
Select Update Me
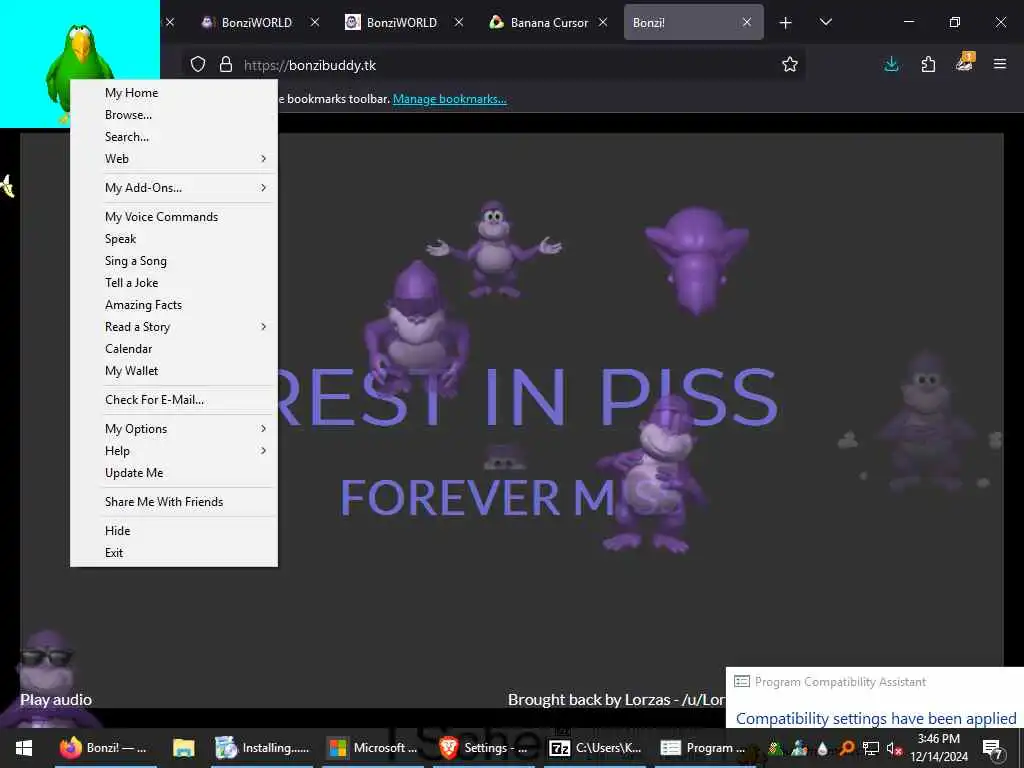pyautogui.click(x=174, y=473)
